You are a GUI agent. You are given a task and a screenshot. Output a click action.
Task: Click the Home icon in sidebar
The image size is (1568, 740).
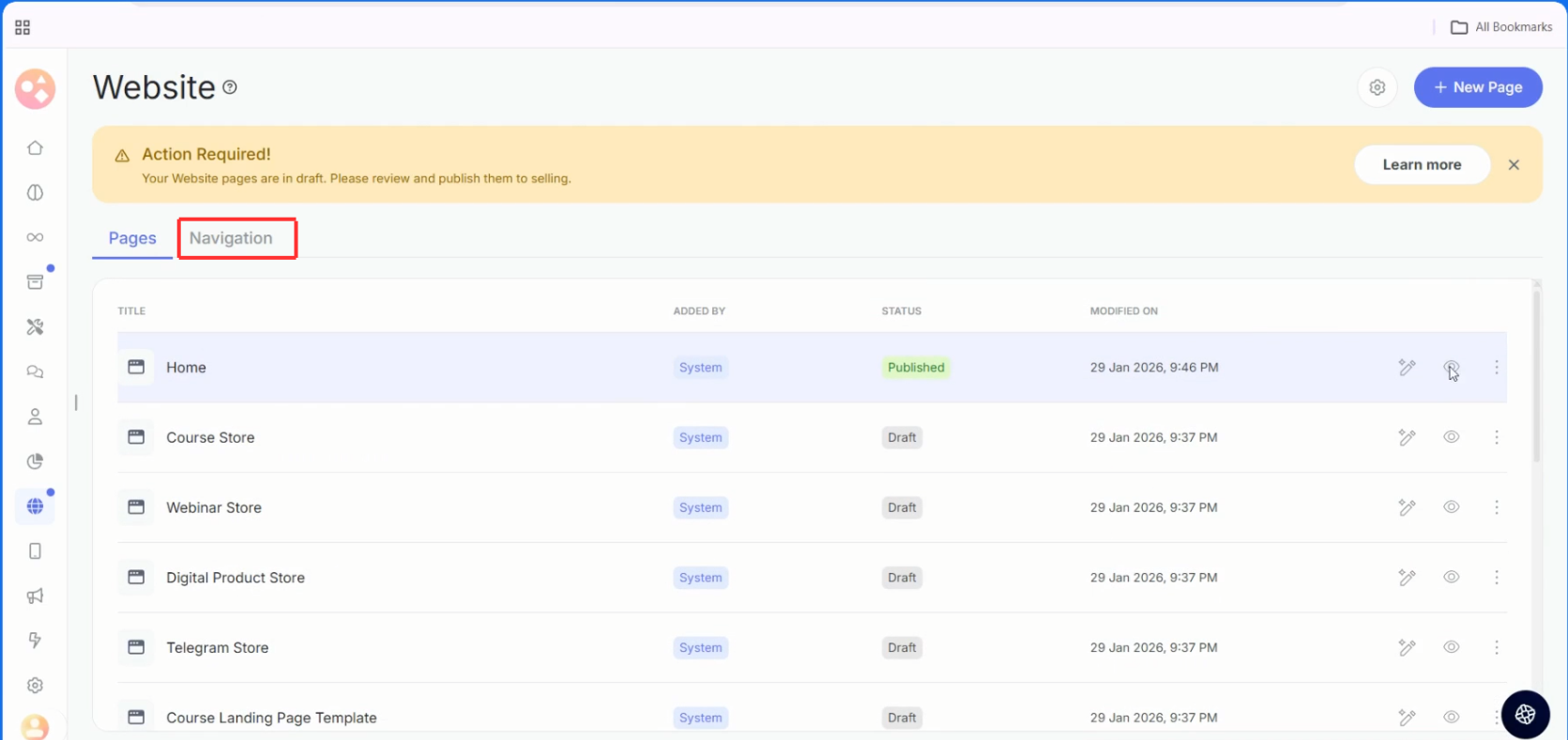(x=35, y=148)
